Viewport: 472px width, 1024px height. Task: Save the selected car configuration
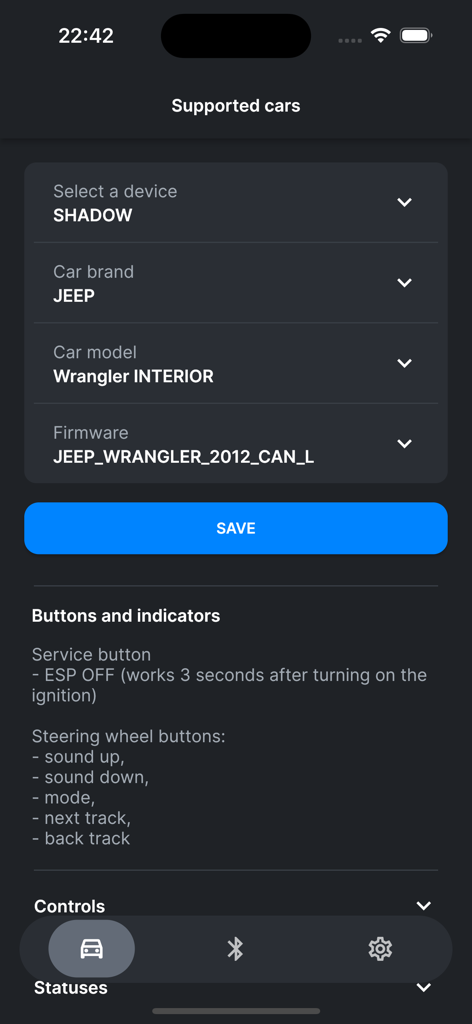(x=236, y=528)
